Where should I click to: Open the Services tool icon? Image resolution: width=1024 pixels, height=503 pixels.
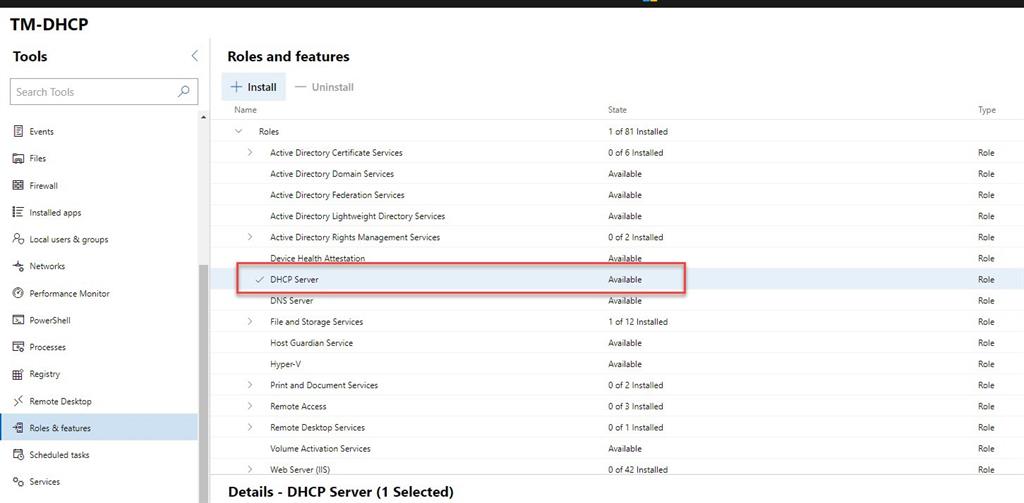[x=18, y=481]
